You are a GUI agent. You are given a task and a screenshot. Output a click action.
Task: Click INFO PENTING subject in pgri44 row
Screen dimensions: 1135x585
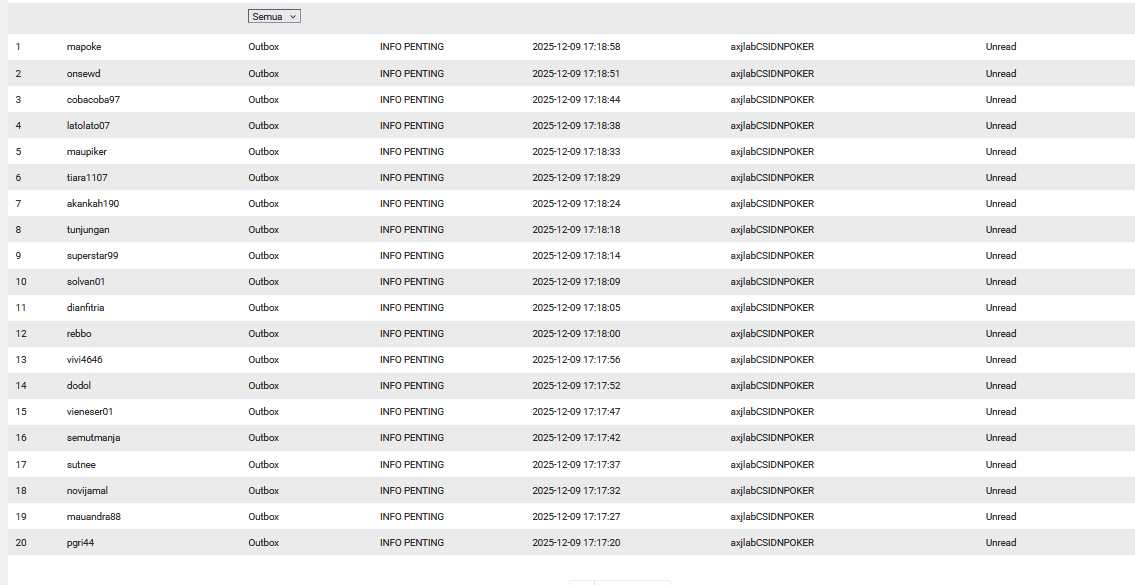tap(412, 544)
